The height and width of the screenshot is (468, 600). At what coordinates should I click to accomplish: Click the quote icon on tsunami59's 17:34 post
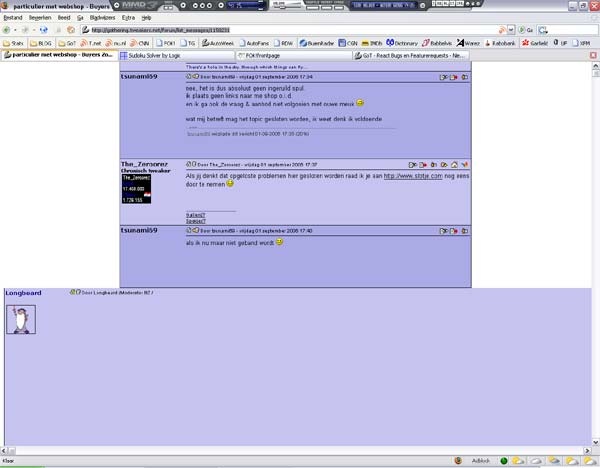(x=443, y=77)
